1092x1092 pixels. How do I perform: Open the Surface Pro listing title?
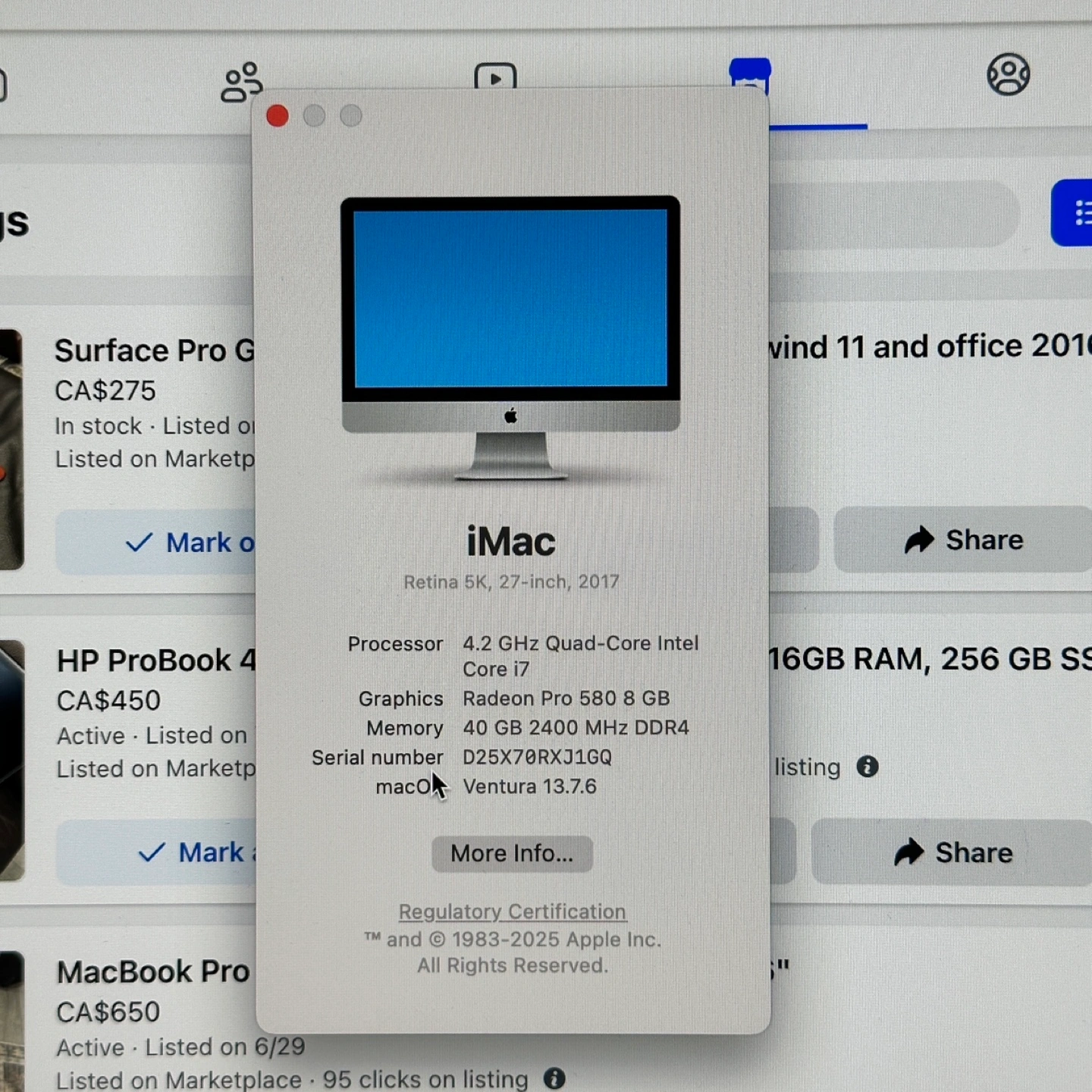(155, 351)
